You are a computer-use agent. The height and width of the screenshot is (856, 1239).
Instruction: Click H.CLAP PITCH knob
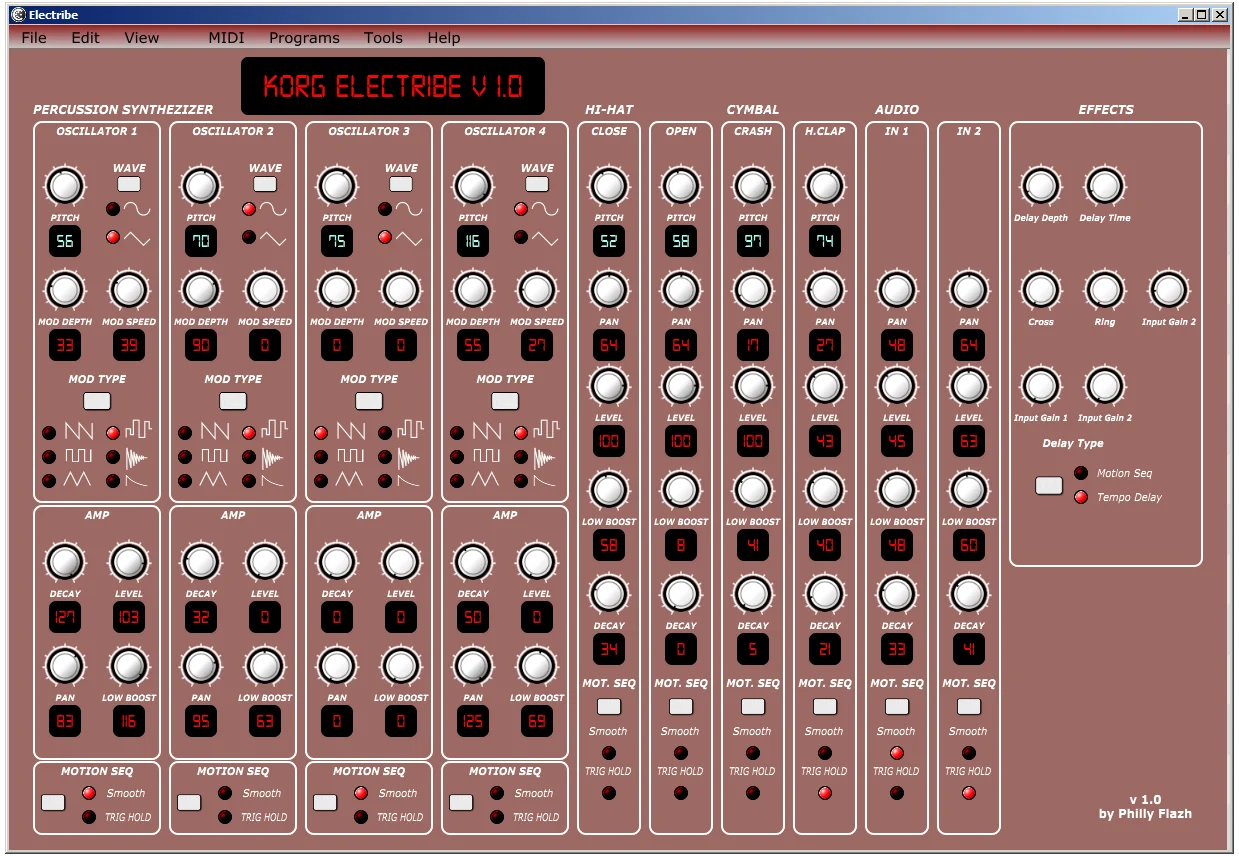pyautogui.click(x=825, y=186)
